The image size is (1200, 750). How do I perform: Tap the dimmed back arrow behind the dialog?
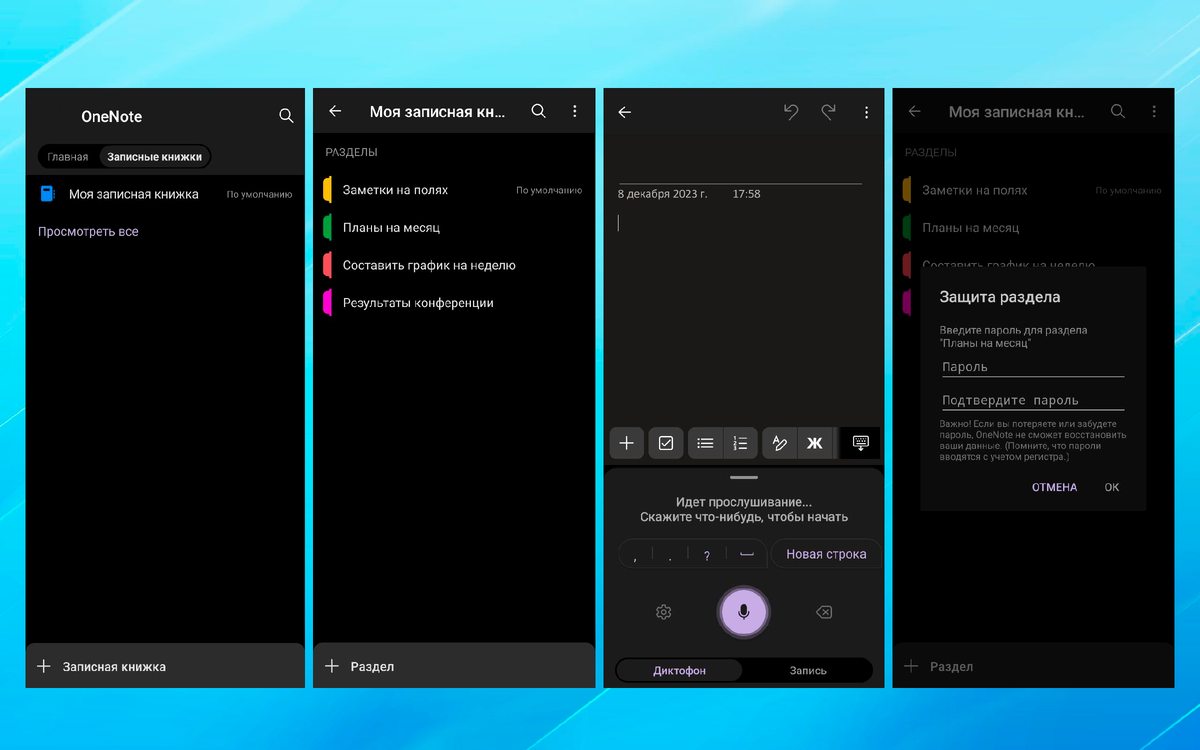[914, 112]
